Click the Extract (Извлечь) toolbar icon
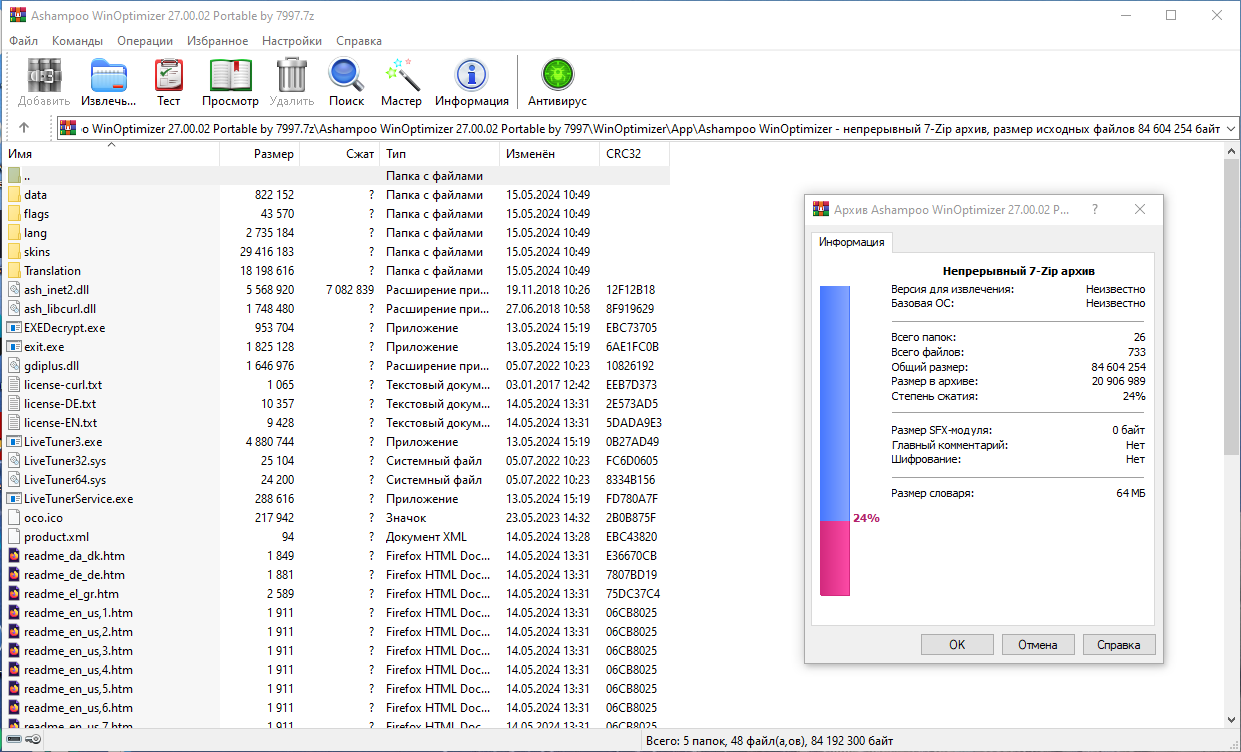The width and height of the screenshot is (1241, 752). click(108, 77)
